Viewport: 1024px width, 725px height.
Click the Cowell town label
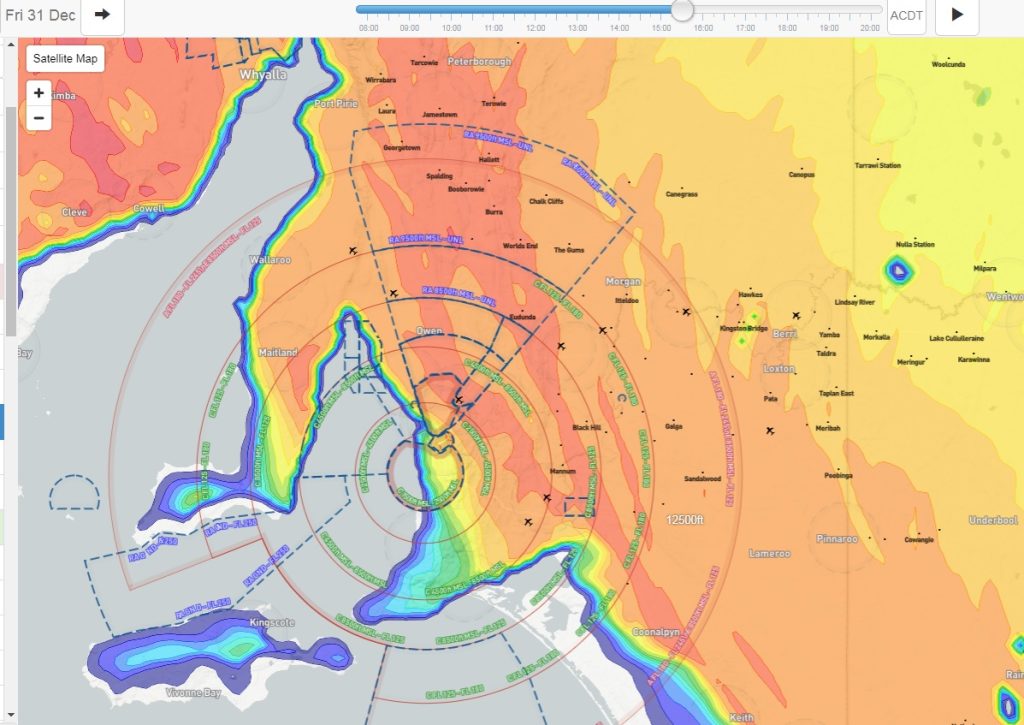[149, 208]
